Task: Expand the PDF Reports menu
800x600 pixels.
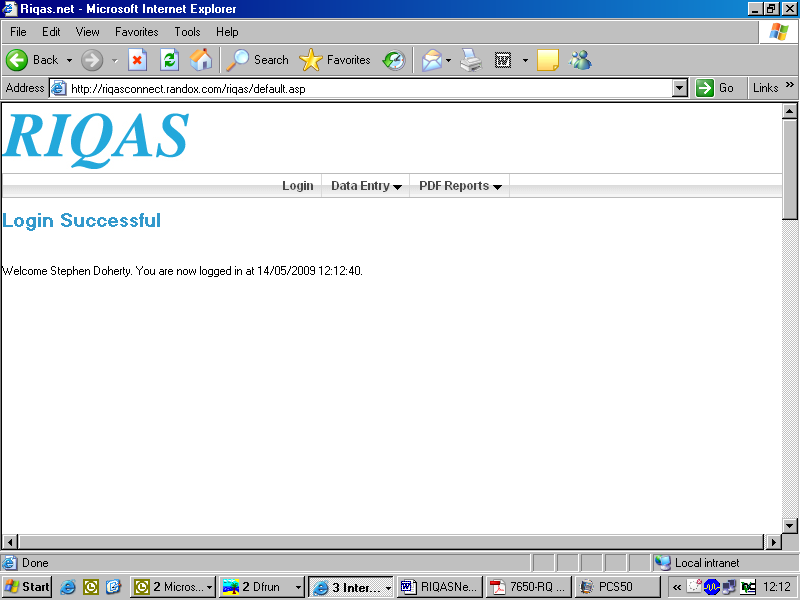Action: [460, 186]
